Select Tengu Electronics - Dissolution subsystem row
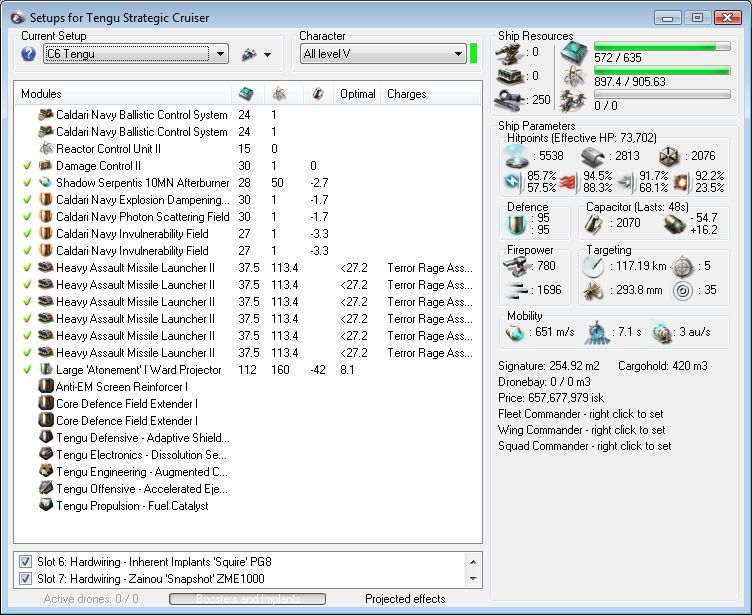The height and width of the screenshot is (615, 752). pyautogui.click(x=247, y=455)
